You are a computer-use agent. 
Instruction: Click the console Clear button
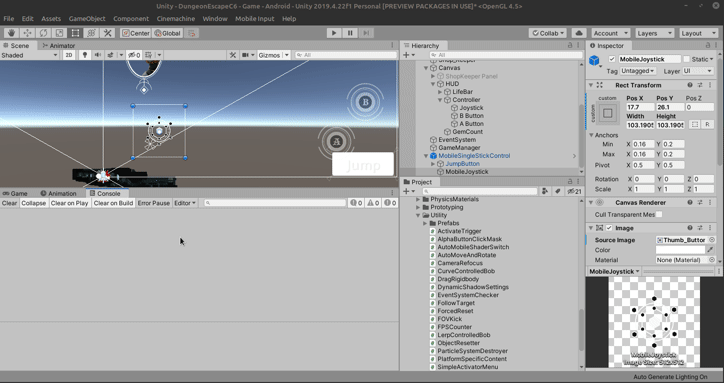[x=9, y=203]
